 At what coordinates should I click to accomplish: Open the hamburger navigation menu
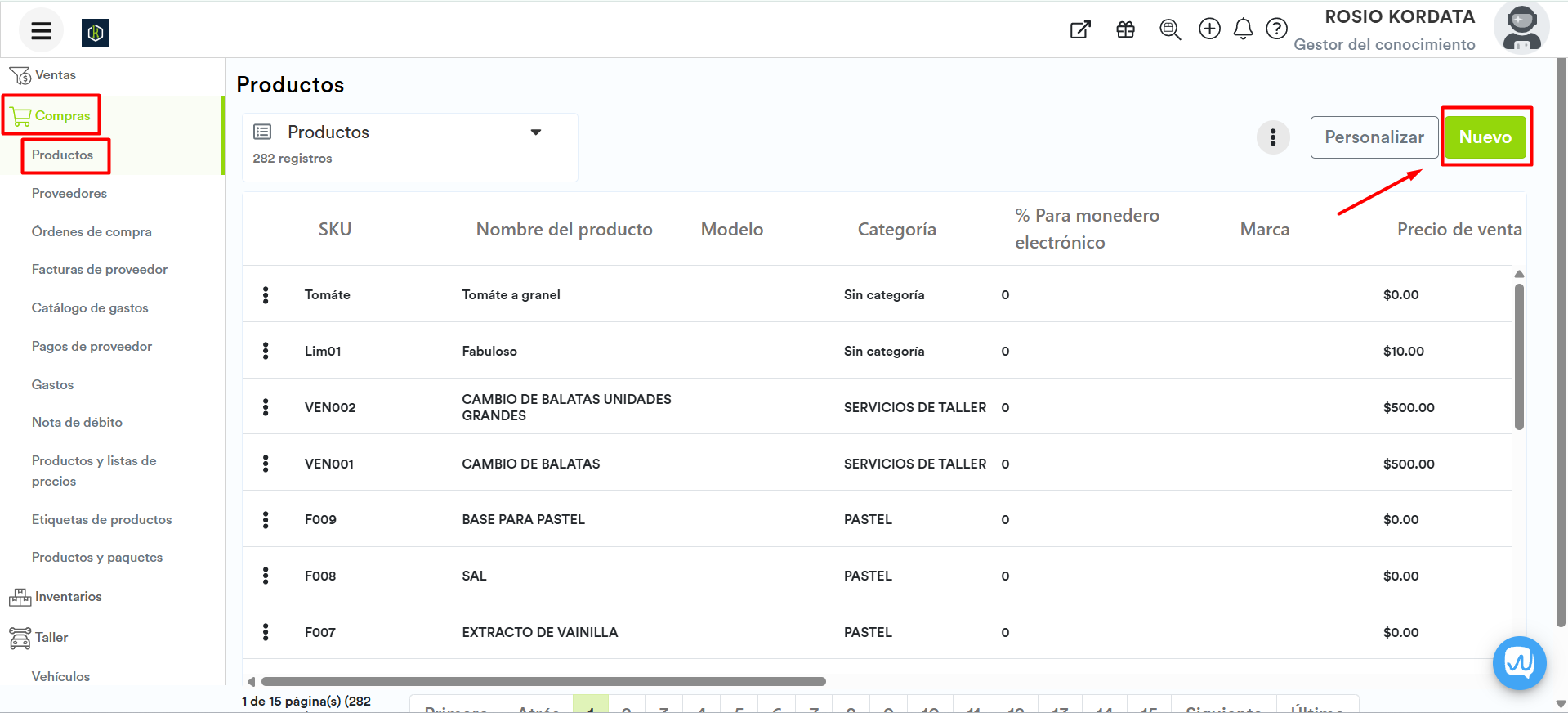[x=41, y=31]
